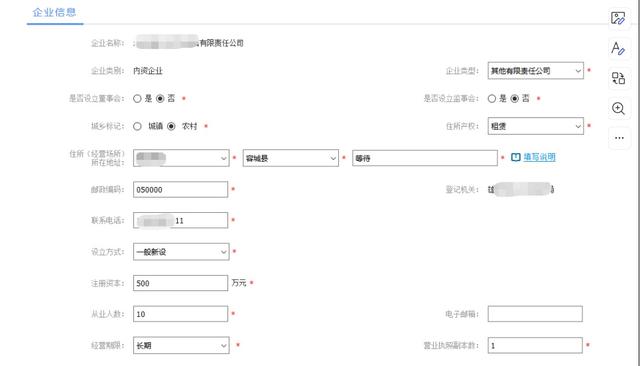Click the empty 电子邮箱 field
Viewport: 640px width, 366px height.
pyautogui.click(x=535, y=314)
